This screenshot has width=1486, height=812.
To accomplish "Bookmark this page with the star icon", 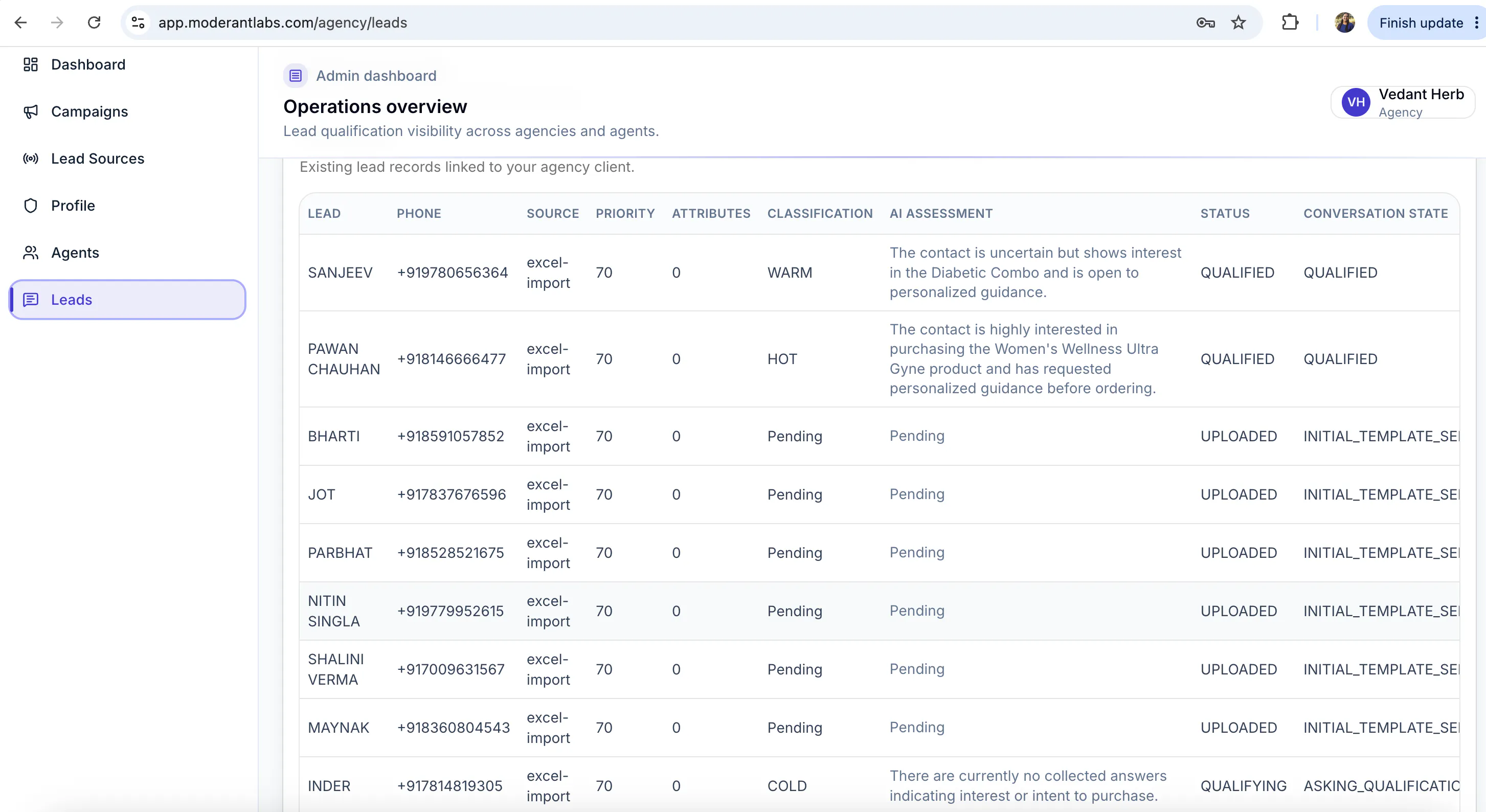I will click(x=1239, y=22).
